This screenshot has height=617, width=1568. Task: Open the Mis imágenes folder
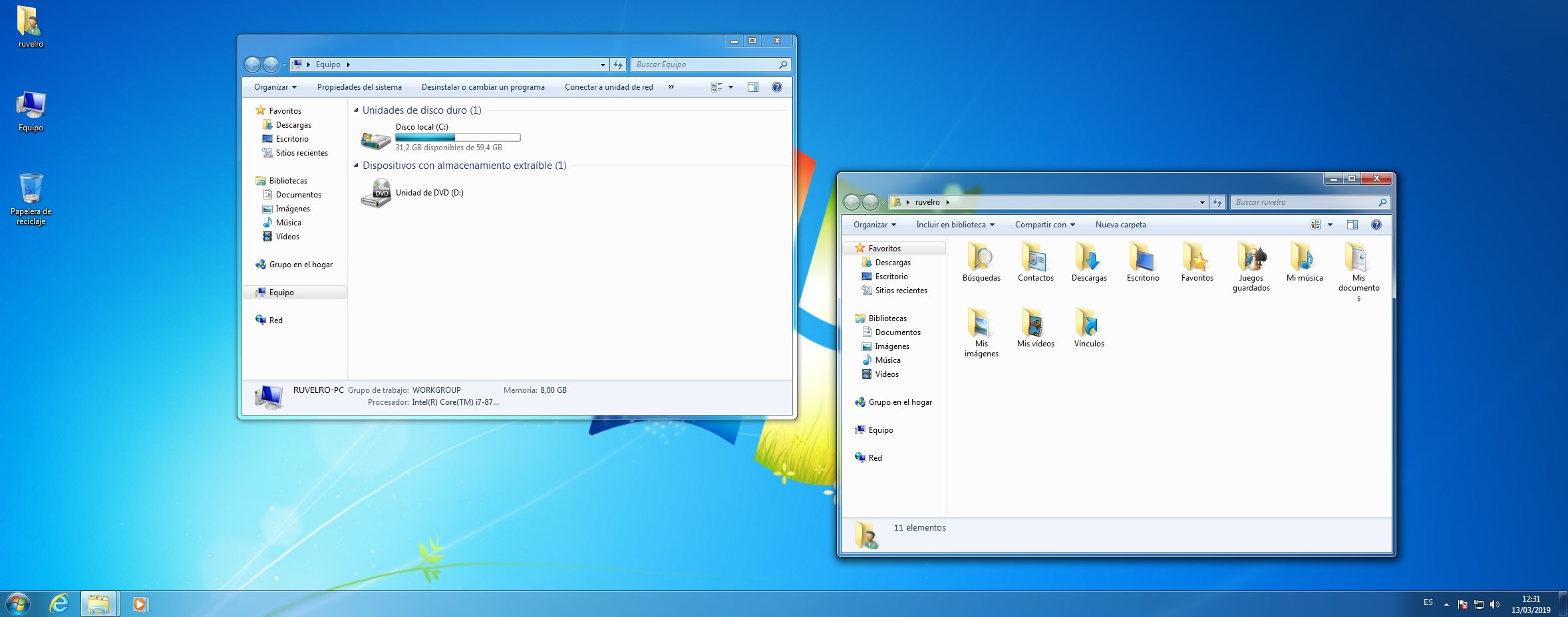pyautogui.click(x=981, y=332)
